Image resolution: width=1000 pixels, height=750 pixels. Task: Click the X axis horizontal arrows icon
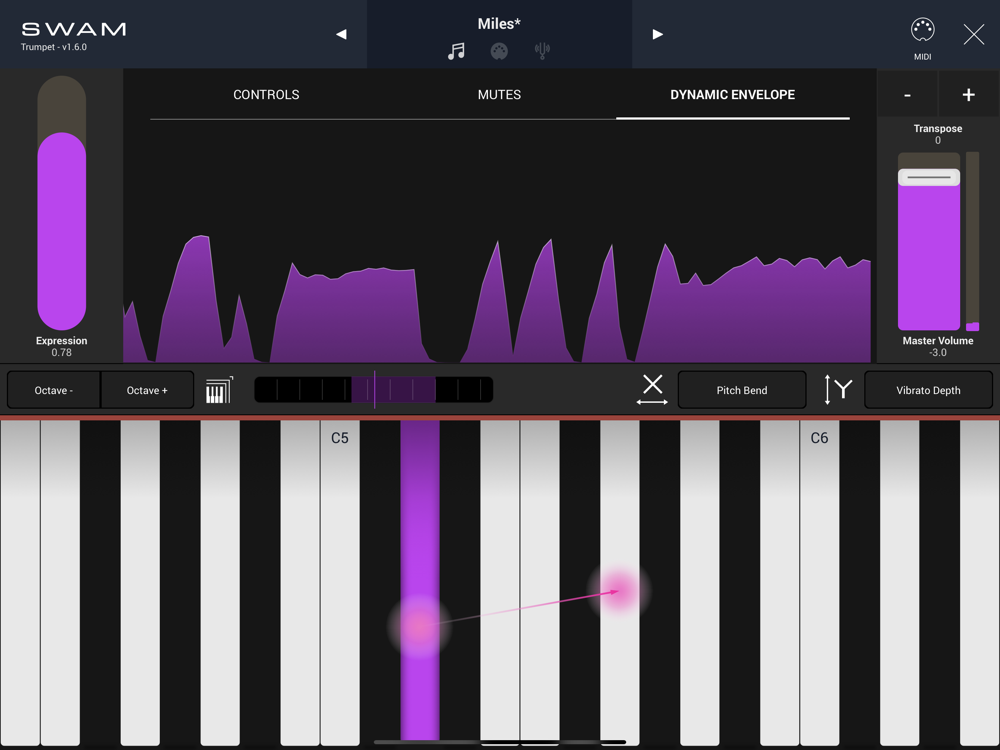pos(652,389)
